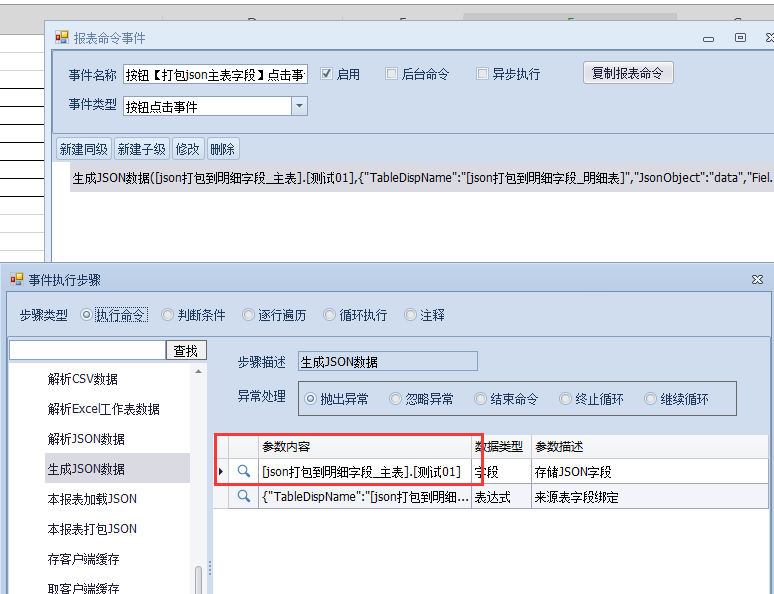Enable the 后台命令 checkbox
774x594 pixels.
point(391,74)
